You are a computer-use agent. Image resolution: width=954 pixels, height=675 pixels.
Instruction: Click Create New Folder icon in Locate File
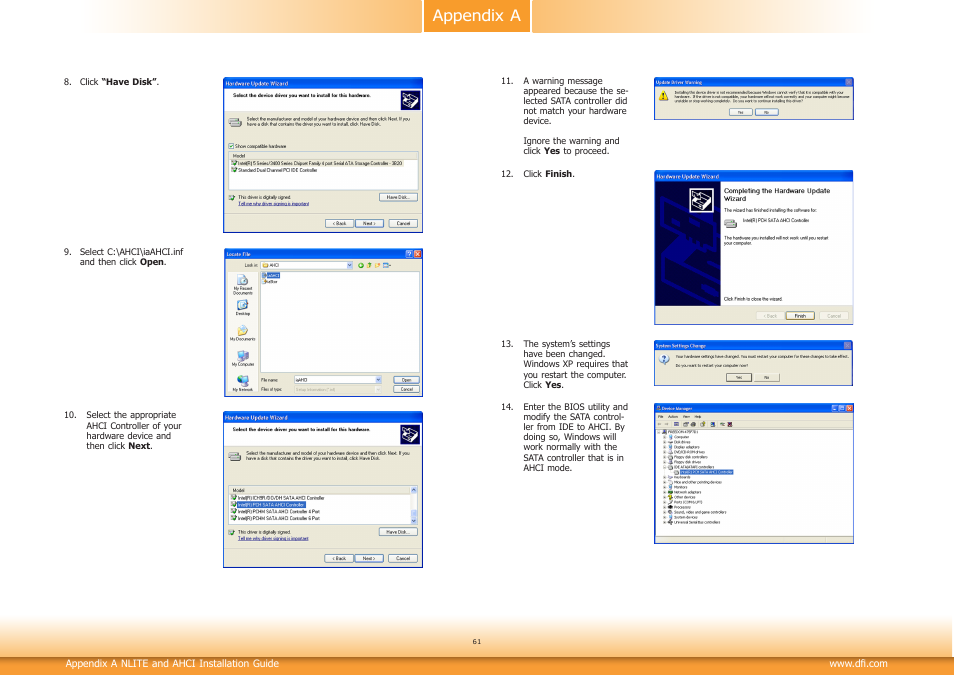point(377,265)
